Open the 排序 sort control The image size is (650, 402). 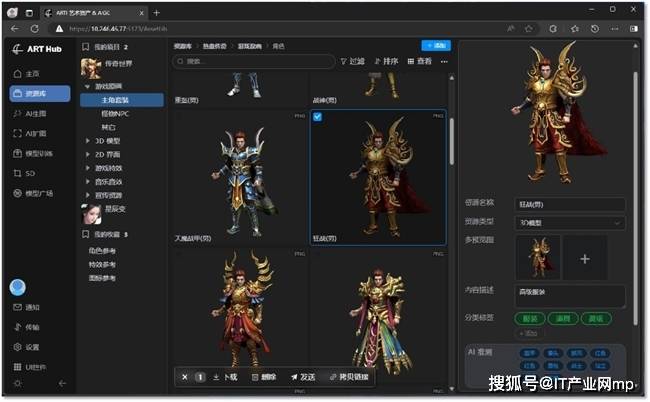[386, 61]
